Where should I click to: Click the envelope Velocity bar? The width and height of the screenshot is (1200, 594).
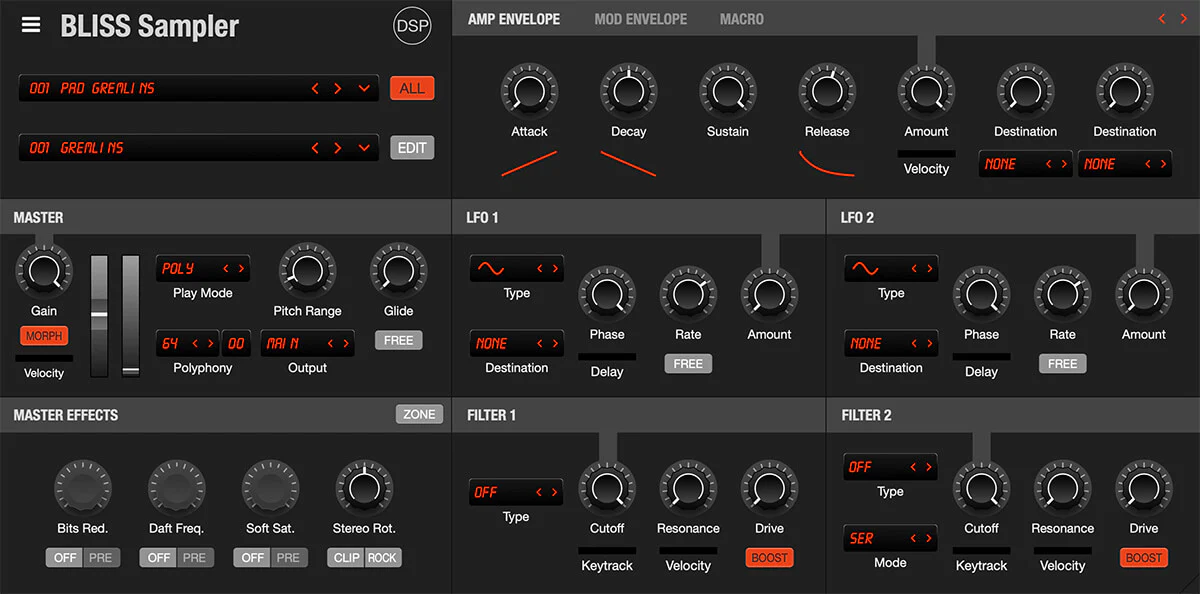click(x=926, y=153)
